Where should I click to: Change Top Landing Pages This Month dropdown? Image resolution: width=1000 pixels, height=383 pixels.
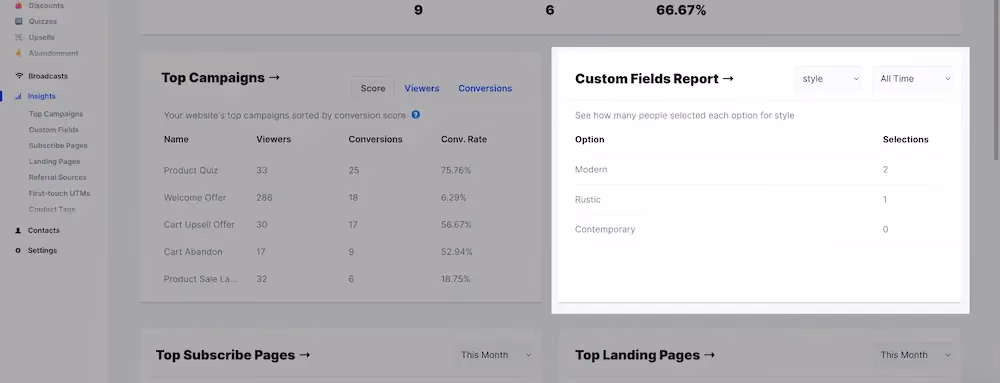point(914,355)
